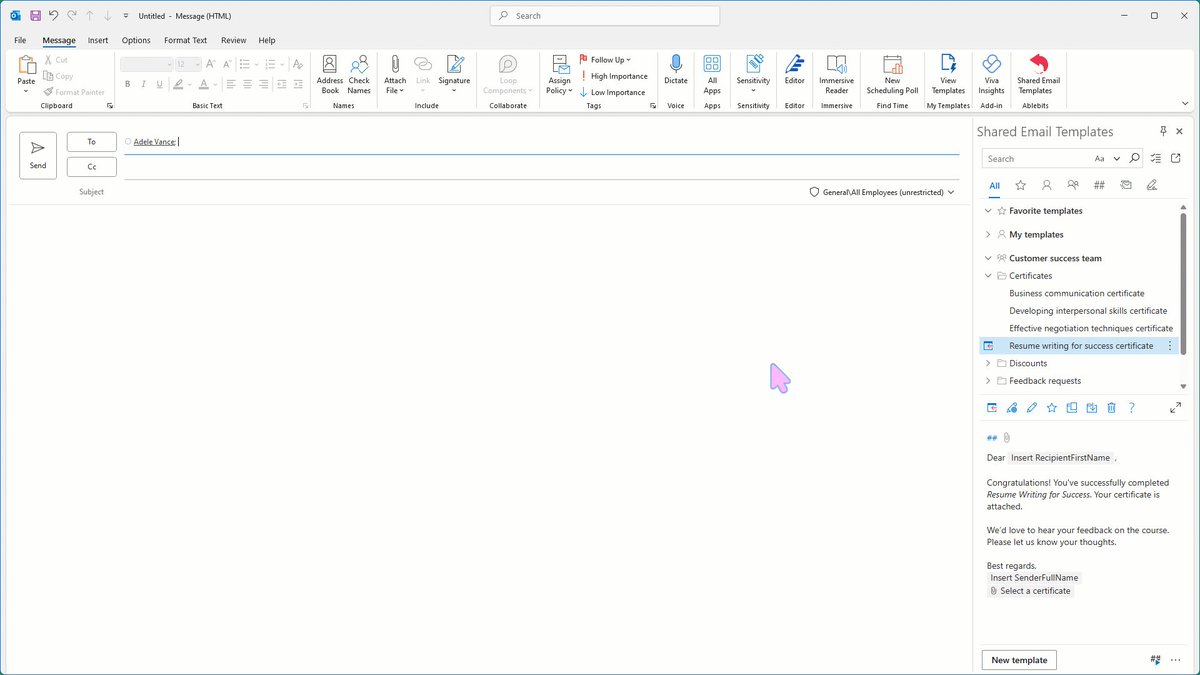Screen dimensions: 1200x675
Task: Open All Apps in the ribbon
Action: (x=712, y=76)
